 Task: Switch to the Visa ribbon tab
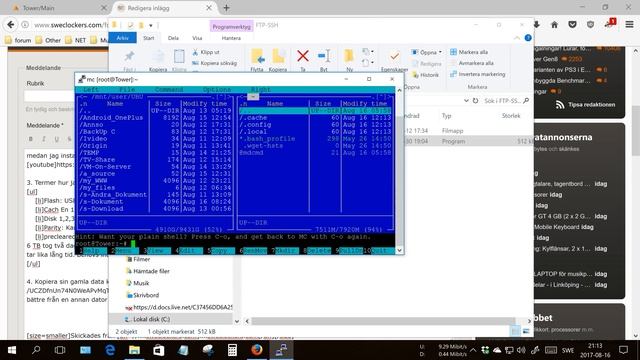[197, 38]
